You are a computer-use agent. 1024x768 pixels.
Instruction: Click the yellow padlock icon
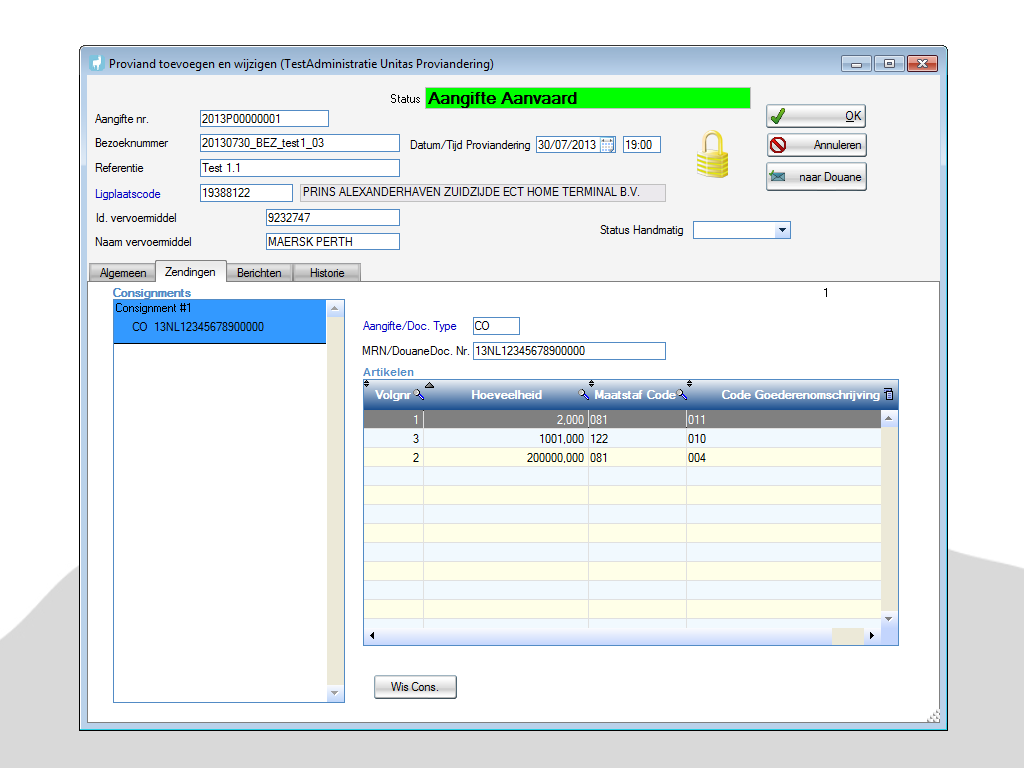pos(712,155)
